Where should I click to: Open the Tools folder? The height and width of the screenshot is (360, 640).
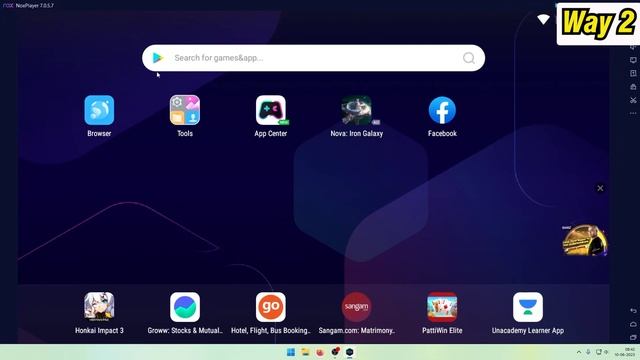pos(185,110)
